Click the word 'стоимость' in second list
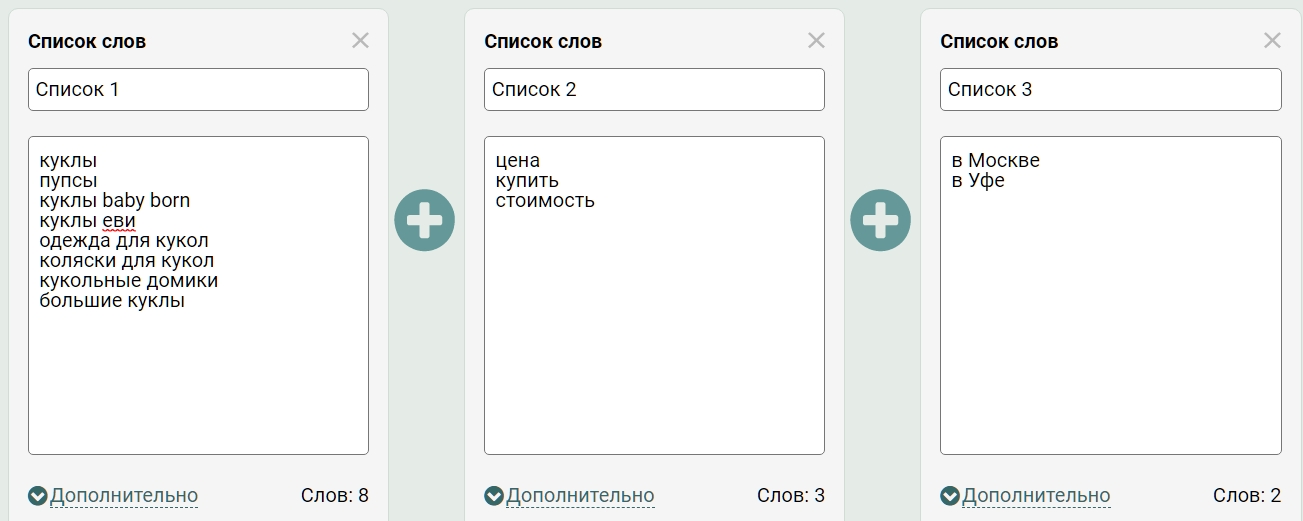Image resolution: width=1303 pixels, height=521 pixels. (545, 200)
